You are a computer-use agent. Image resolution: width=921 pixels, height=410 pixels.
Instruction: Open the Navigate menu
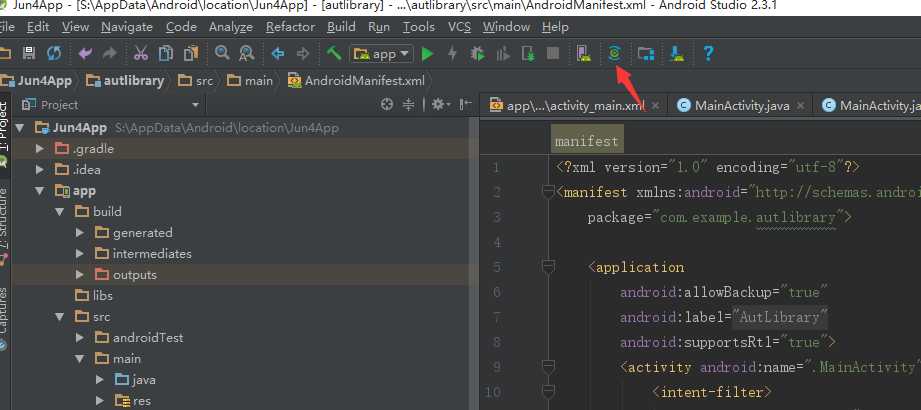click(x=127, y=27)
